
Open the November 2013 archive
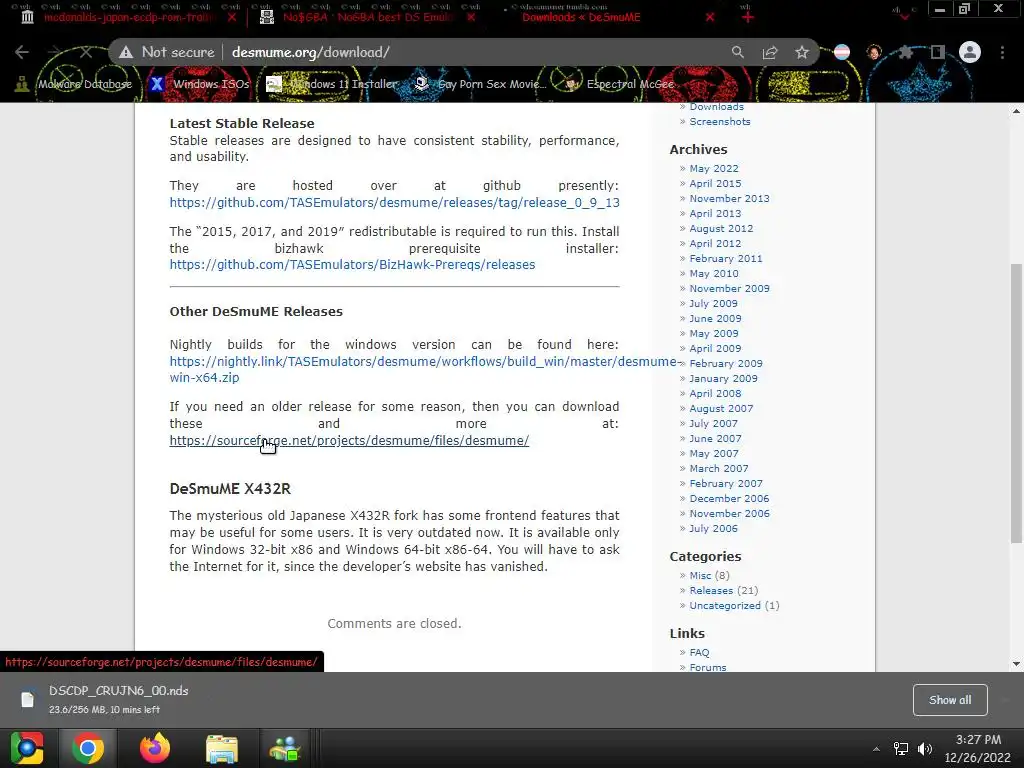(x=729, y=199)
